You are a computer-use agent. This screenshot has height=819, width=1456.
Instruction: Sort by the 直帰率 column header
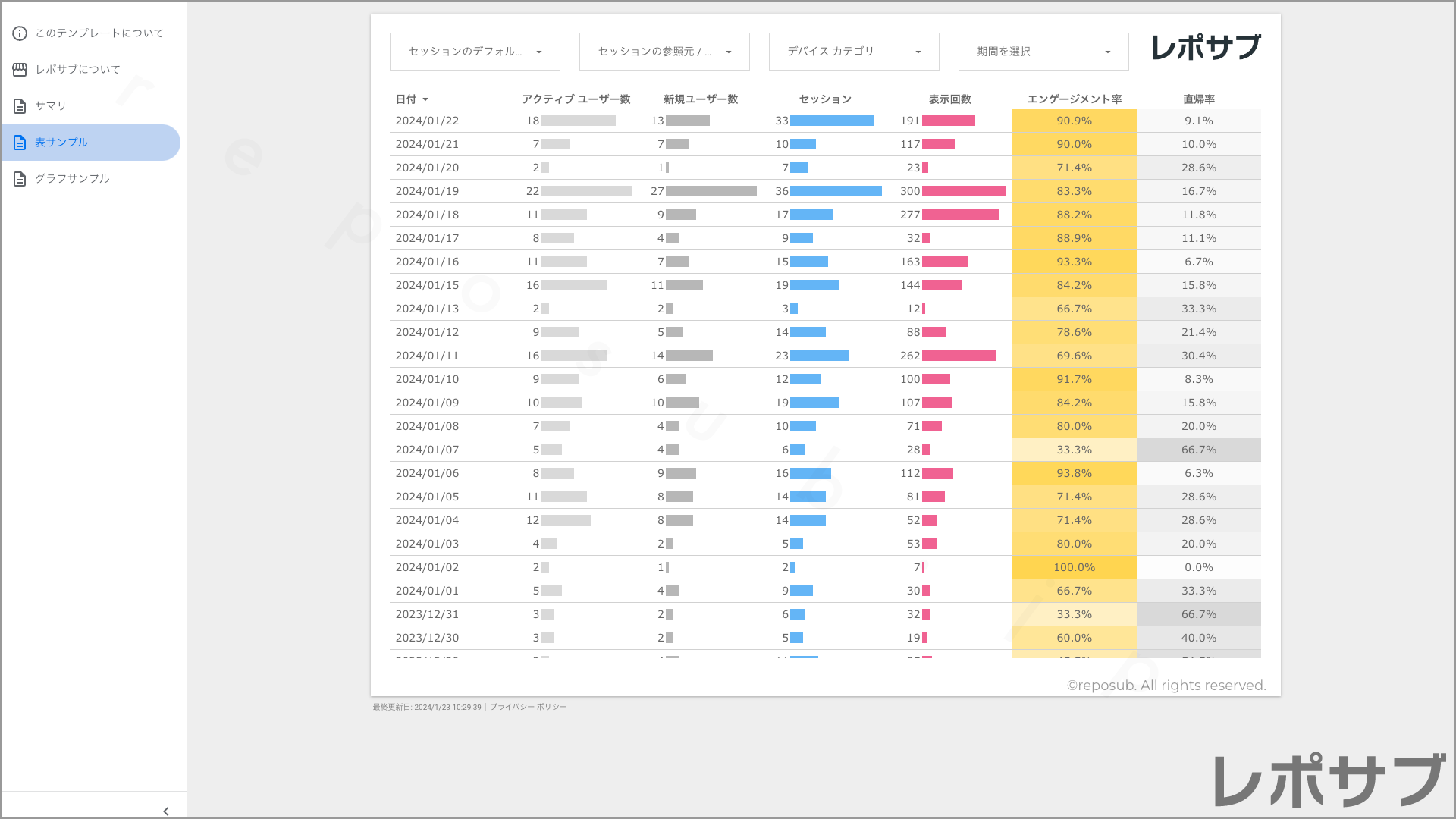point(1198,99)
